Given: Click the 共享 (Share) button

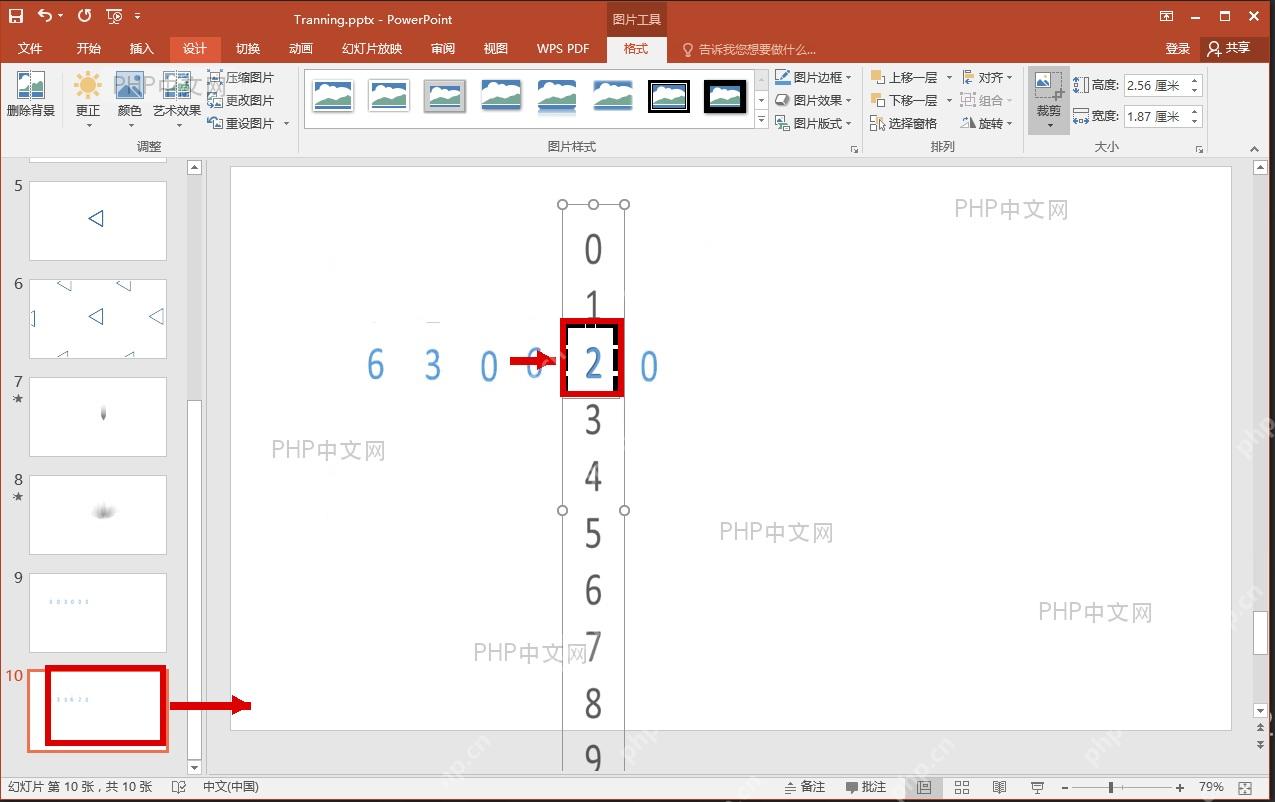Looking at the screenshot, I should point(1229,49).
